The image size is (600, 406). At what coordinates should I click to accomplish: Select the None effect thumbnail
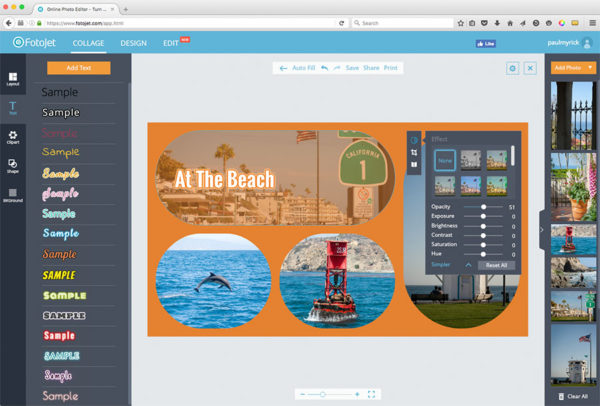coord(445,160)
